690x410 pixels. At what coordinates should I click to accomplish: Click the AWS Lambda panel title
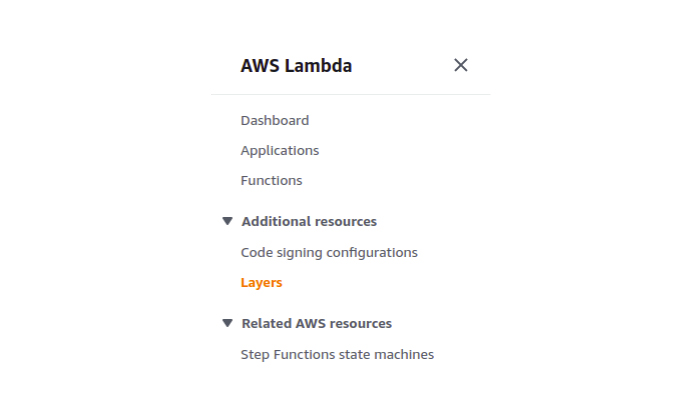(296, 66)
